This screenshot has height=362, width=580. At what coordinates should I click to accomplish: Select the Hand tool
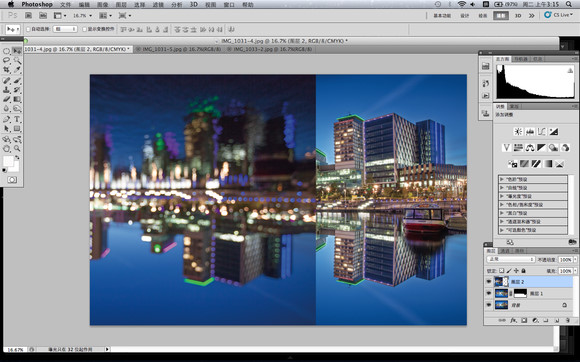pos(6,149)
